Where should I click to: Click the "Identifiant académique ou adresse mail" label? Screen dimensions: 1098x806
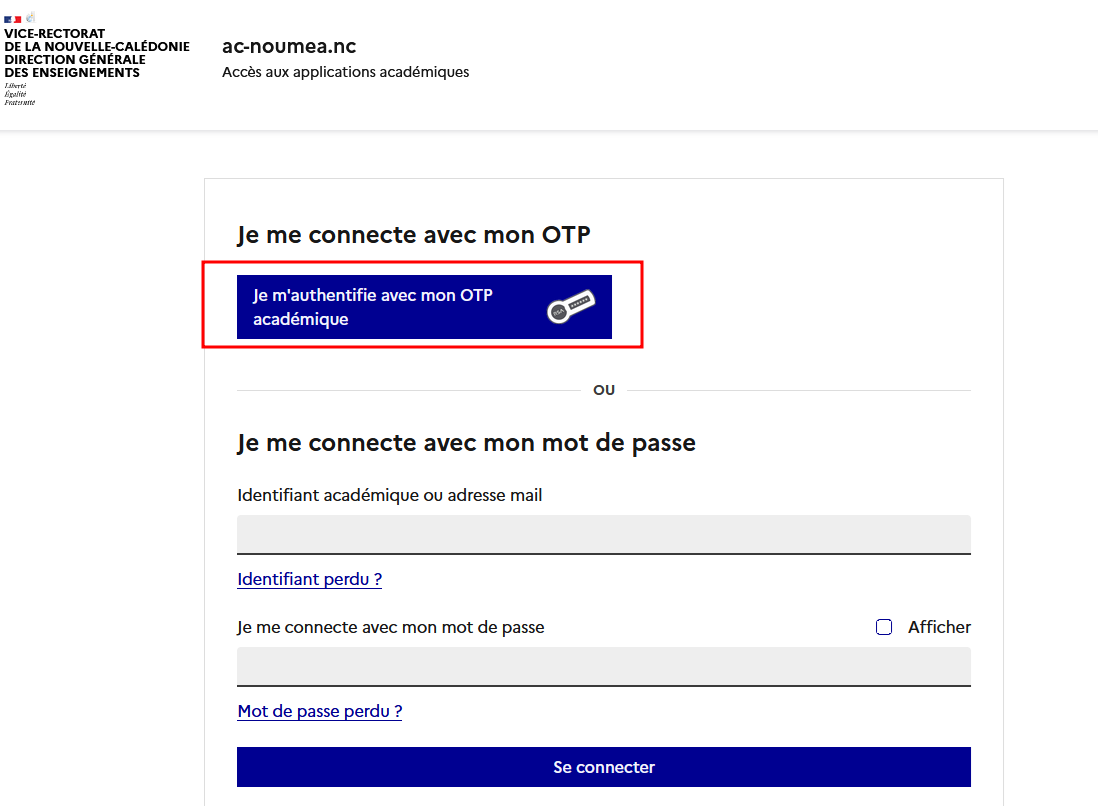389,495
